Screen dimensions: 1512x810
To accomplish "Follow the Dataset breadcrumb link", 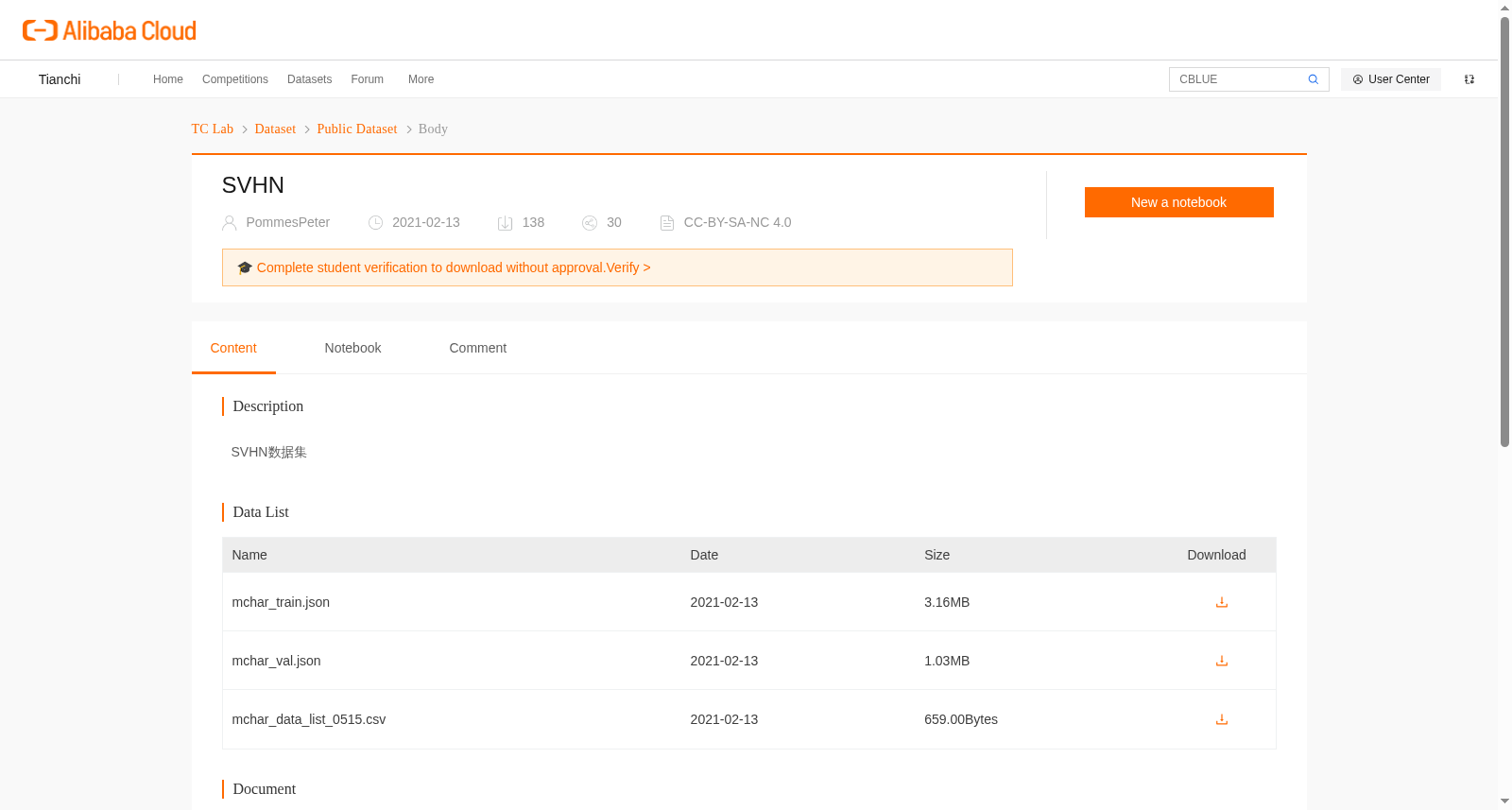I will [275, 129].
